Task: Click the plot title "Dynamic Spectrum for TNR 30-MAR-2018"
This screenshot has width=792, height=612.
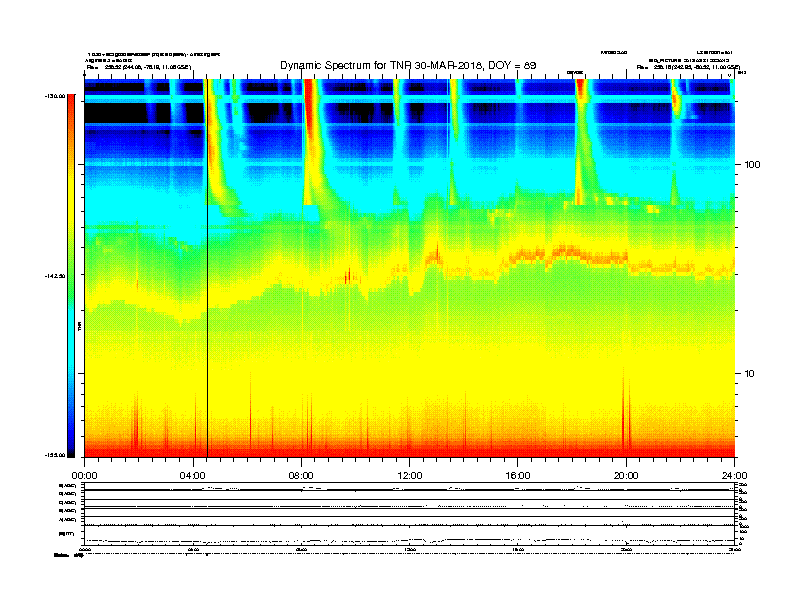Action: (x=381, y=66)
